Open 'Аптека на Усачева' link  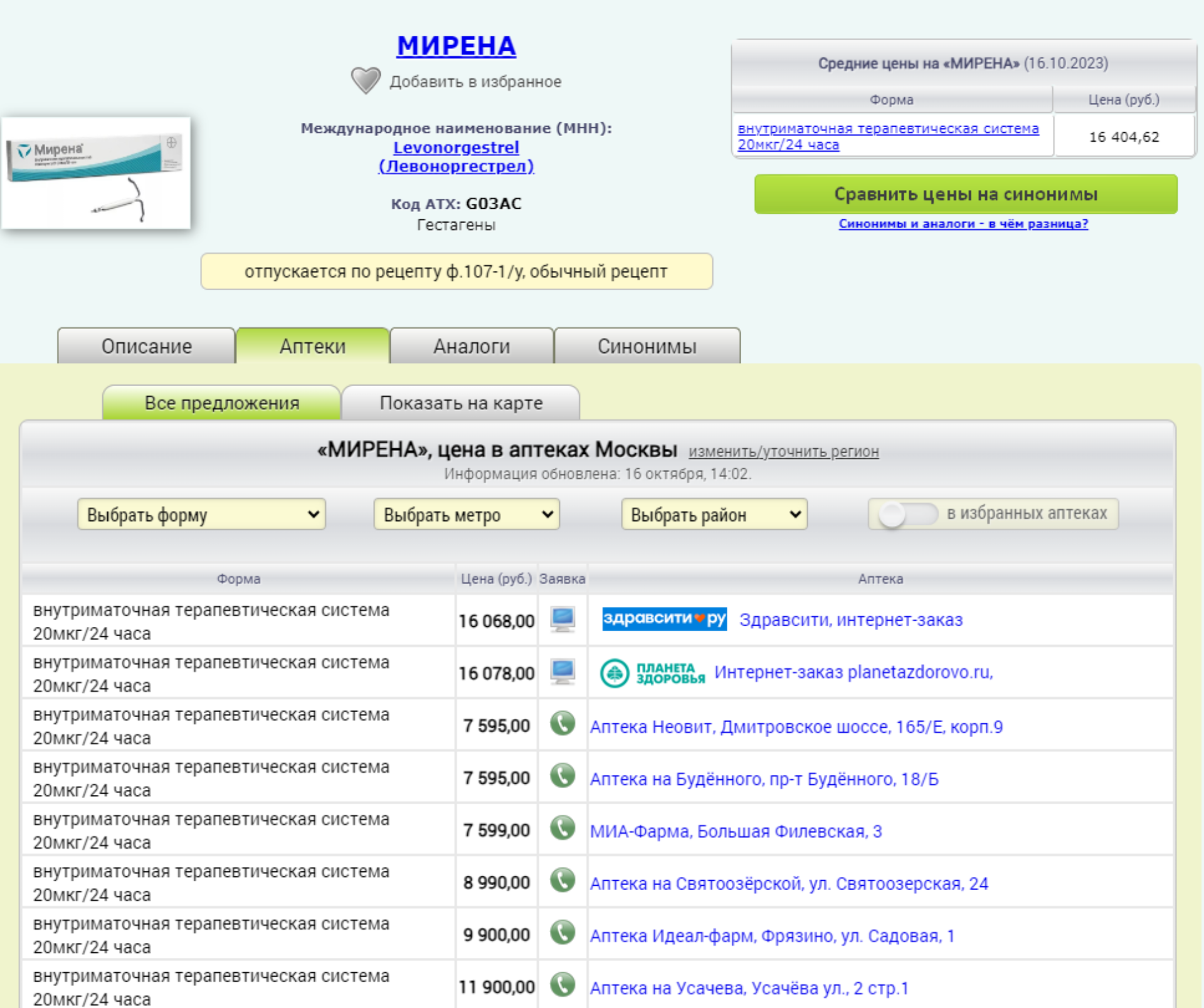(749, 989)
